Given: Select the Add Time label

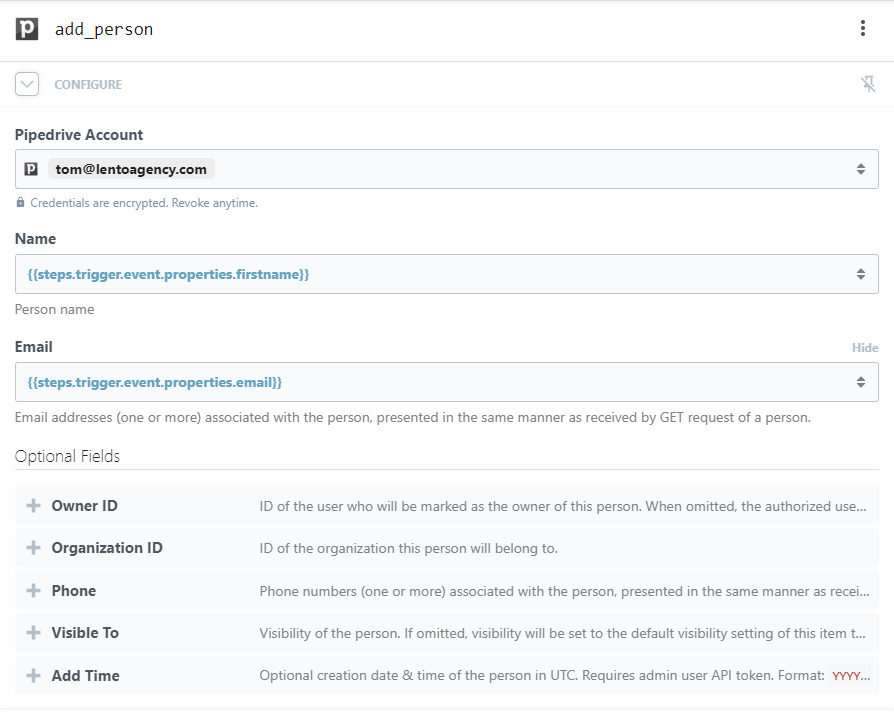Looking at the screenshot, I should pyautogui.click(x=86, y=676).
